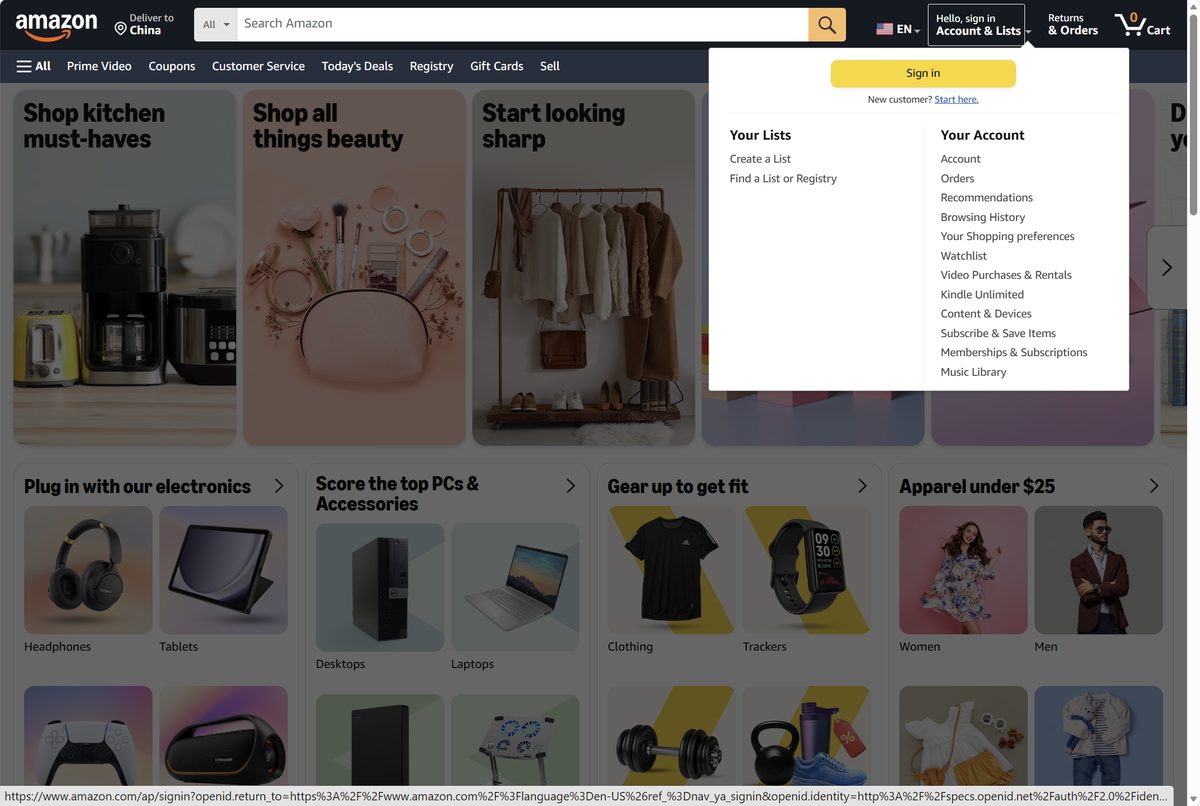Click the Amazon logo
The image size is (1200, 806).
tap(57, 25)
